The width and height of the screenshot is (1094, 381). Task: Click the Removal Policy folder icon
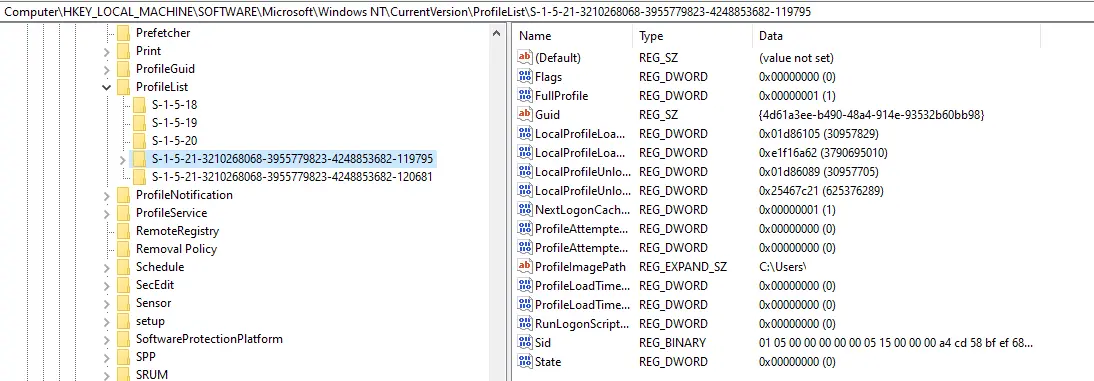pyautogui.click(x=123, y=249)
